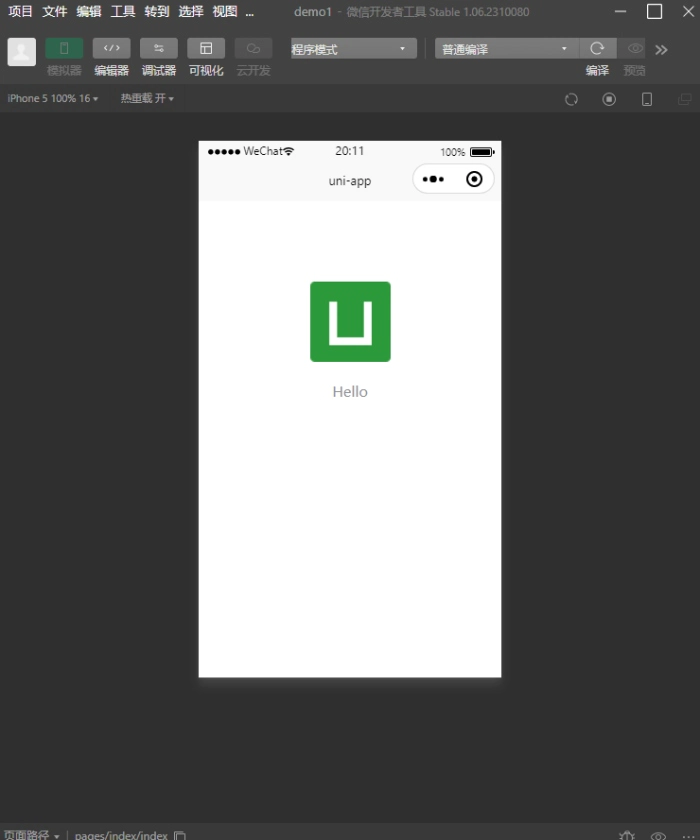
Task: Click the Hello text in simulator
Action: (x=350, y=392)
